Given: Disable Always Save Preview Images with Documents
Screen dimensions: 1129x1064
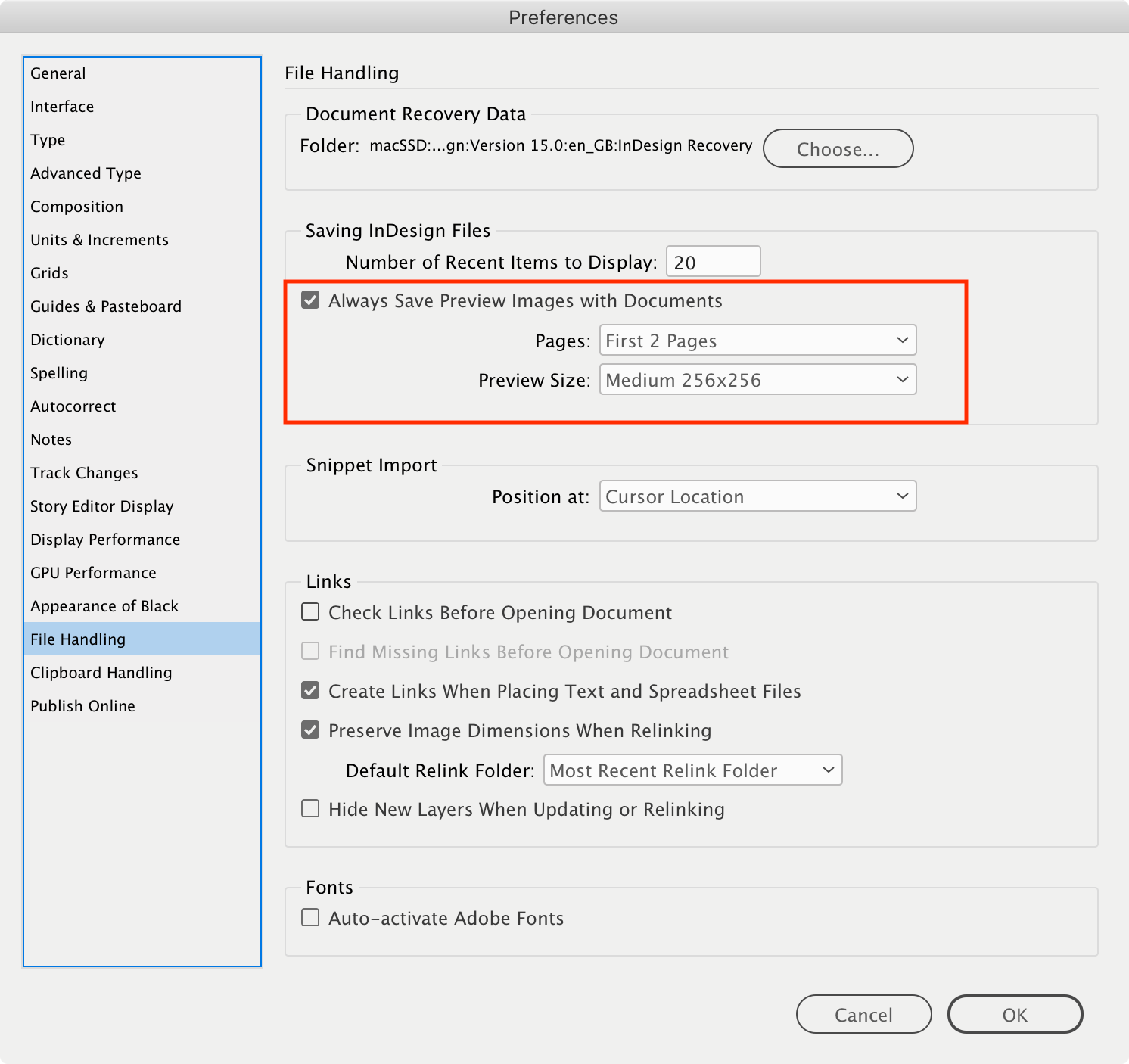Looking at the screenshot, I should (310, 300).
